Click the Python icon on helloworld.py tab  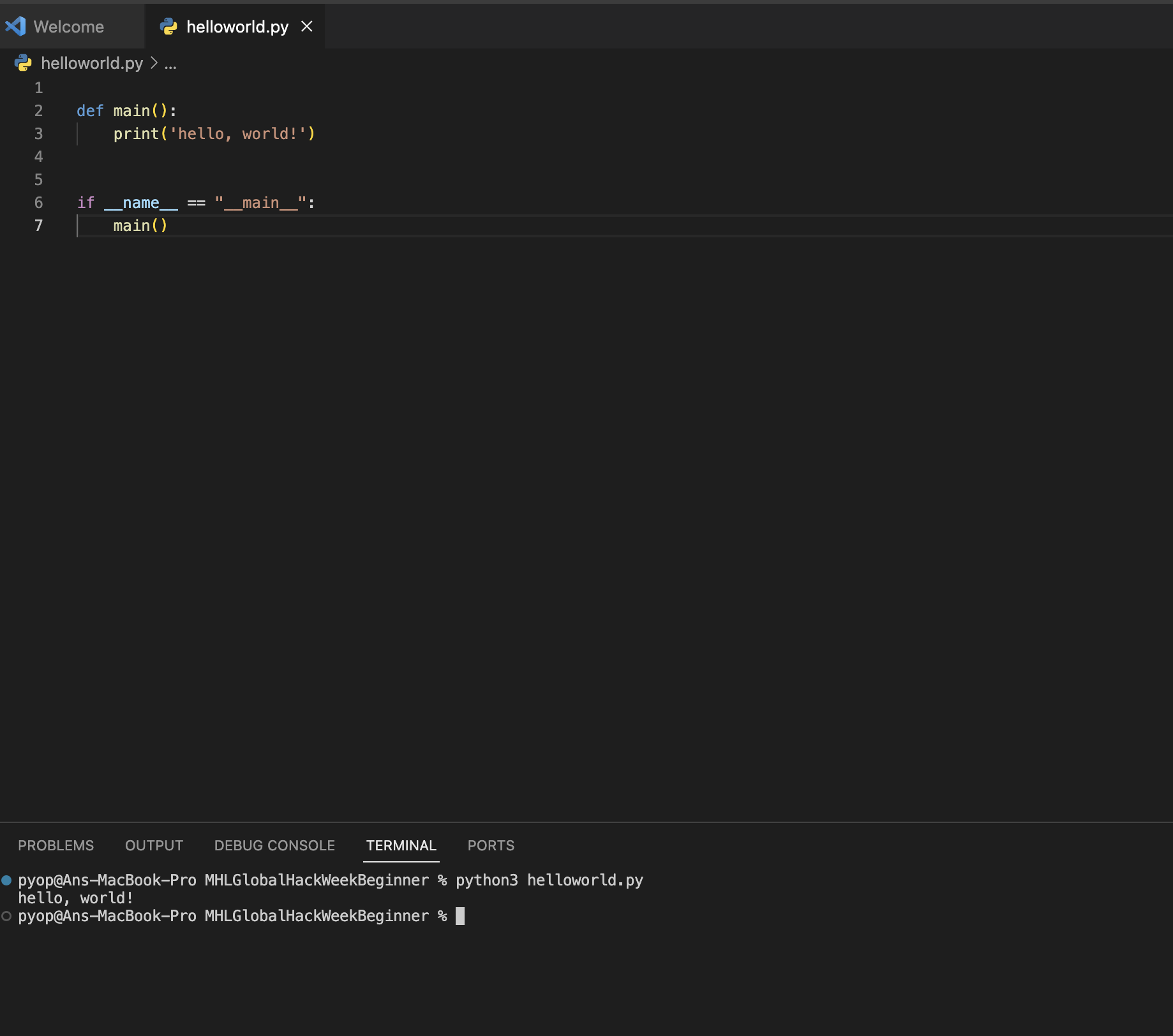(168, 26)
